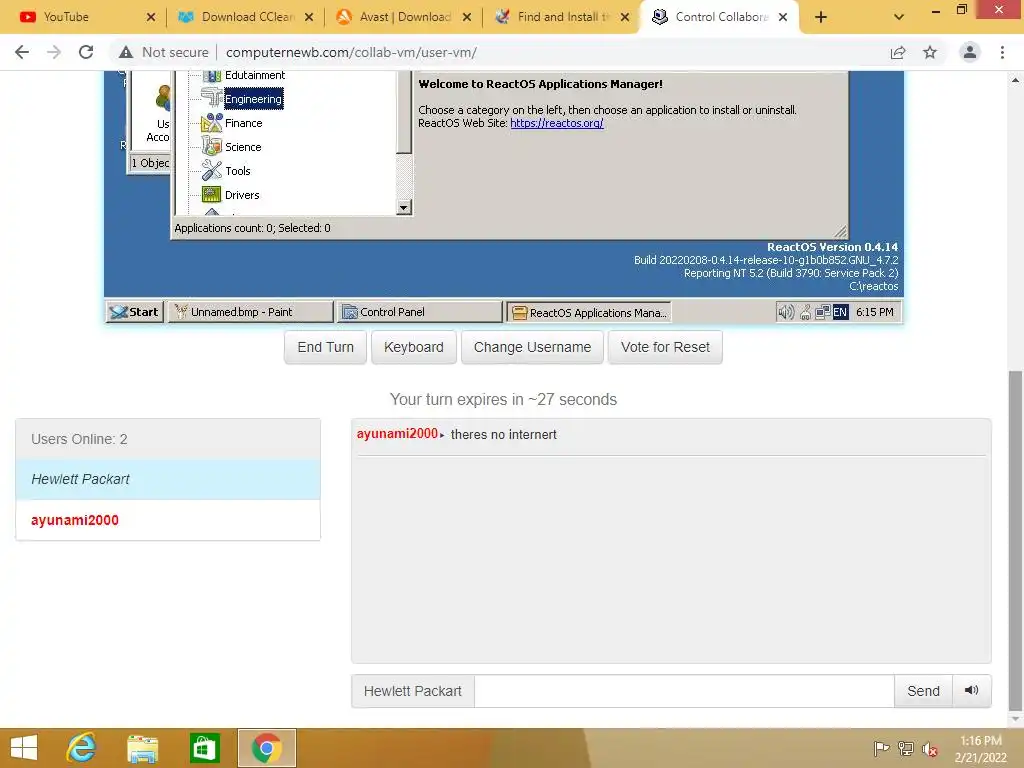Open the ReactOS Start menu
This screenshot has height=768, width=1024.
[x=135, y=312]
